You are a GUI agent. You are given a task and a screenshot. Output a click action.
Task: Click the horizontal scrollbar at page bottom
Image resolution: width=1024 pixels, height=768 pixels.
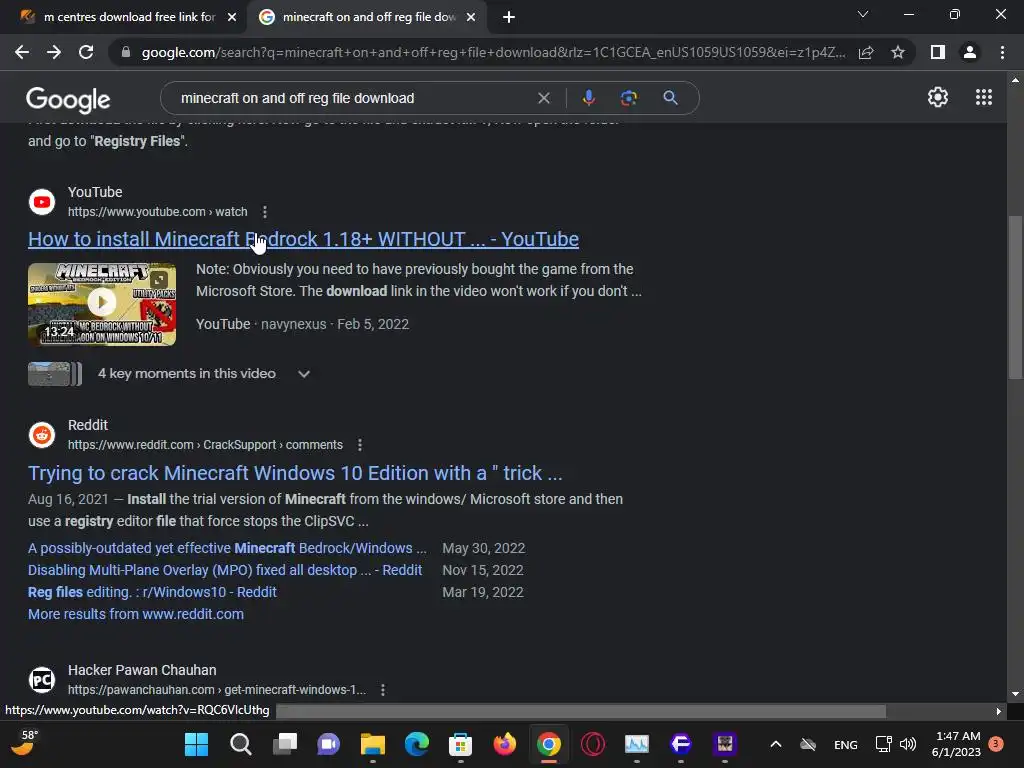tap(581, 711)
